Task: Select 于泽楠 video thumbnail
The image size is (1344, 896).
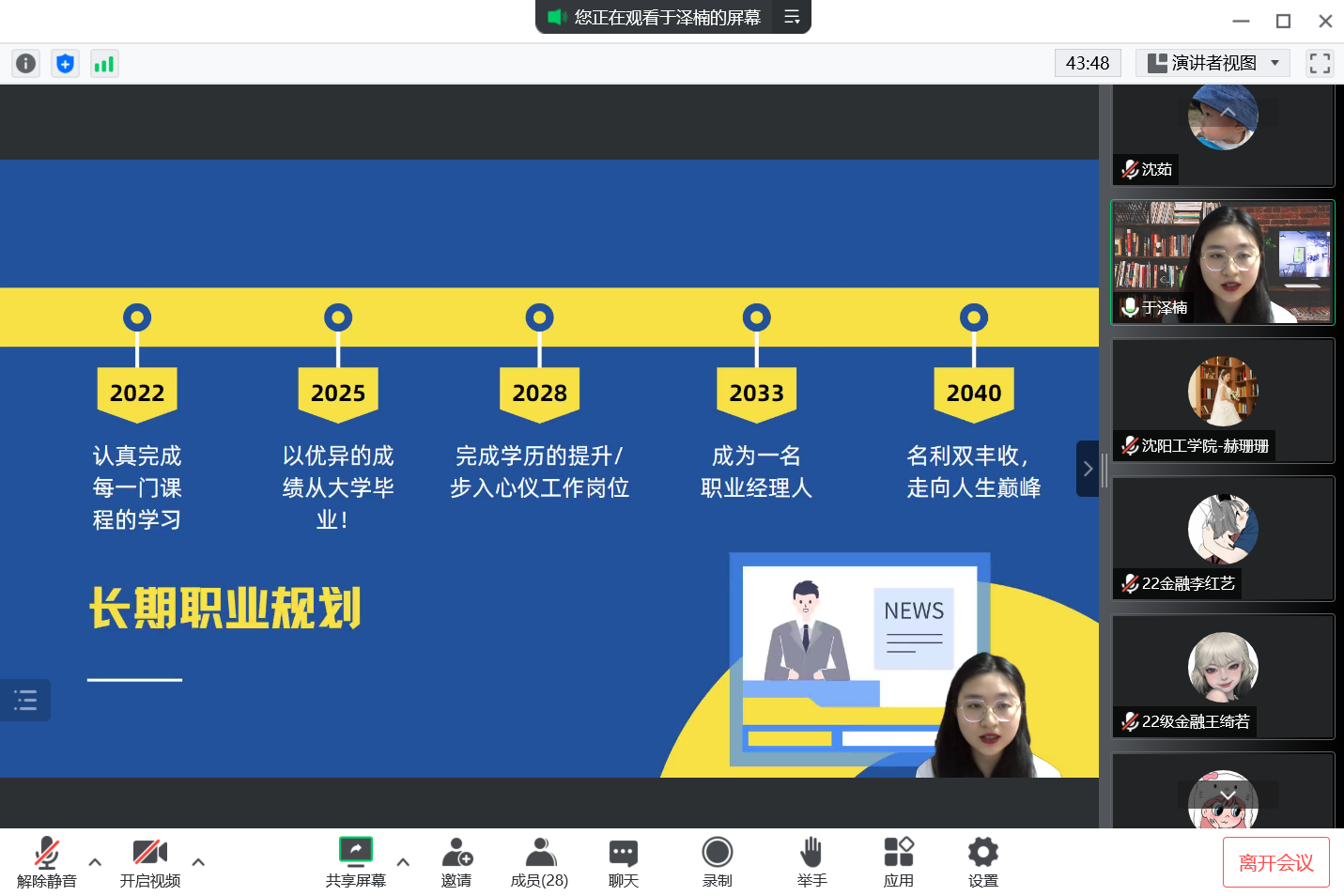Action: (x=1222, y=262)
